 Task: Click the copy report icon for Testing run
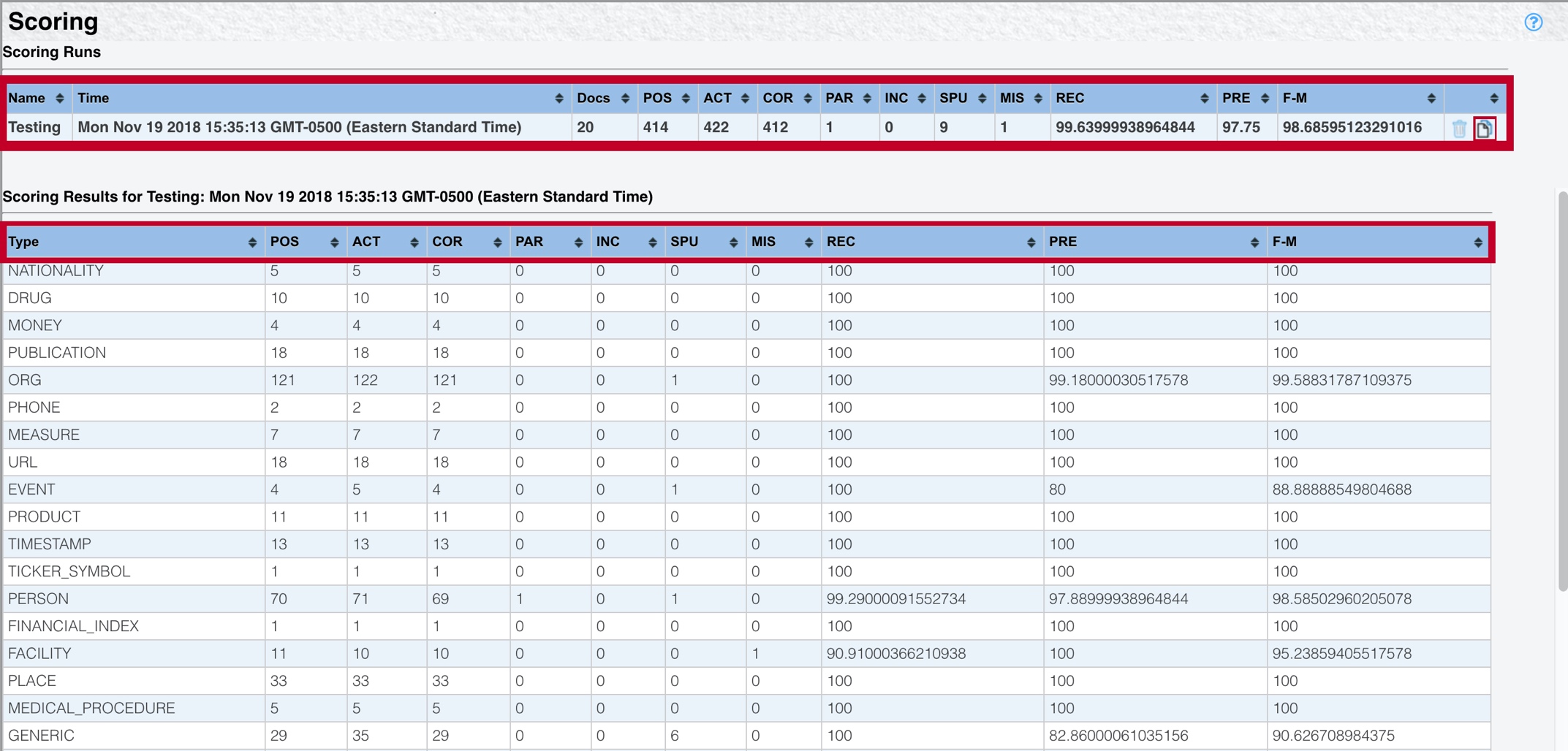(1484, 129)
